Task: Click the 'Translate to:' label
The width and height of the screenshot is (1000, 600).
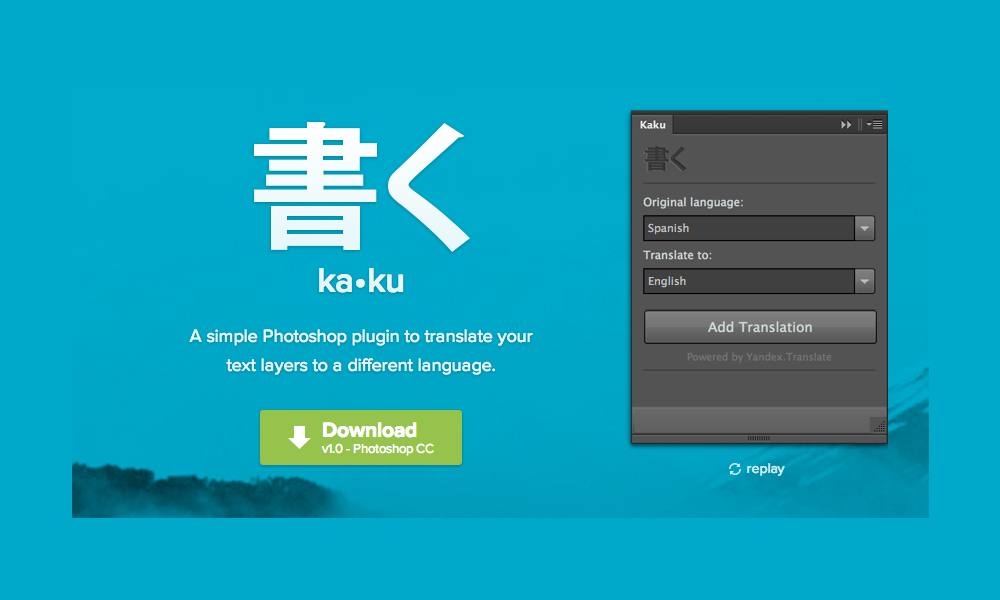Action: [677, 255]
